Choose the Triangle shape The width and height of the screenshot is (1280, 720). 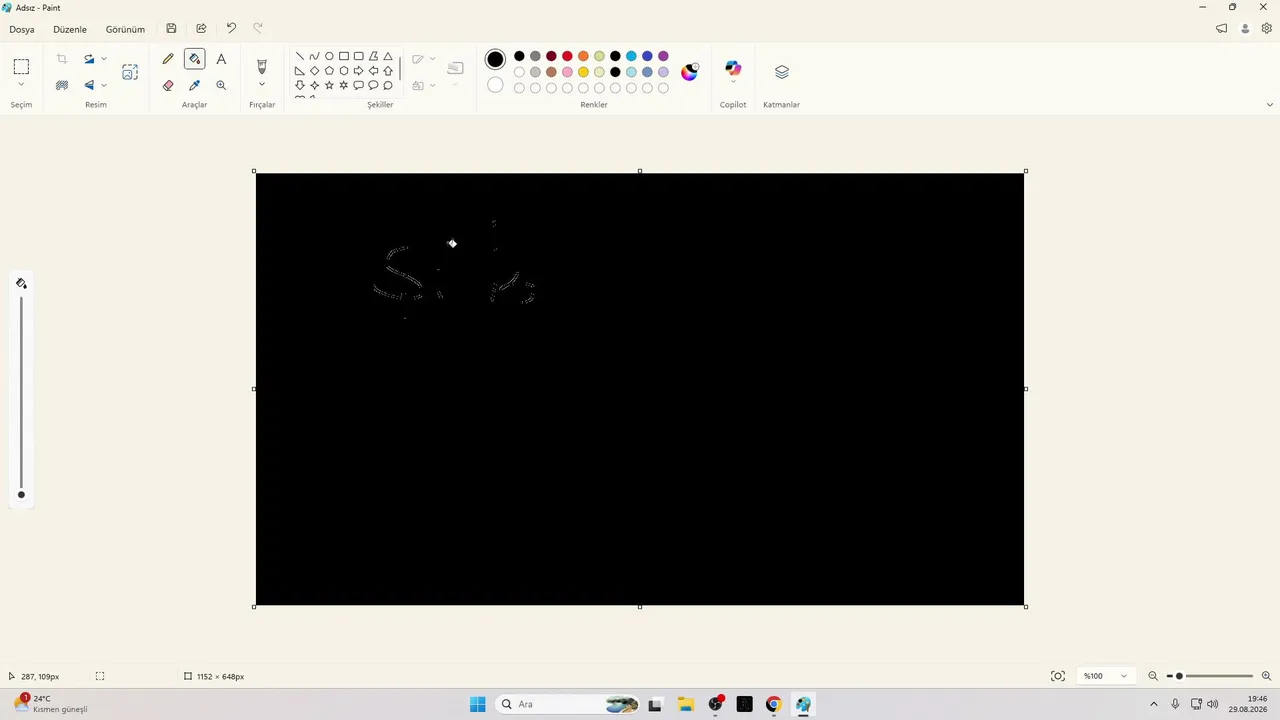coord(388,57)
